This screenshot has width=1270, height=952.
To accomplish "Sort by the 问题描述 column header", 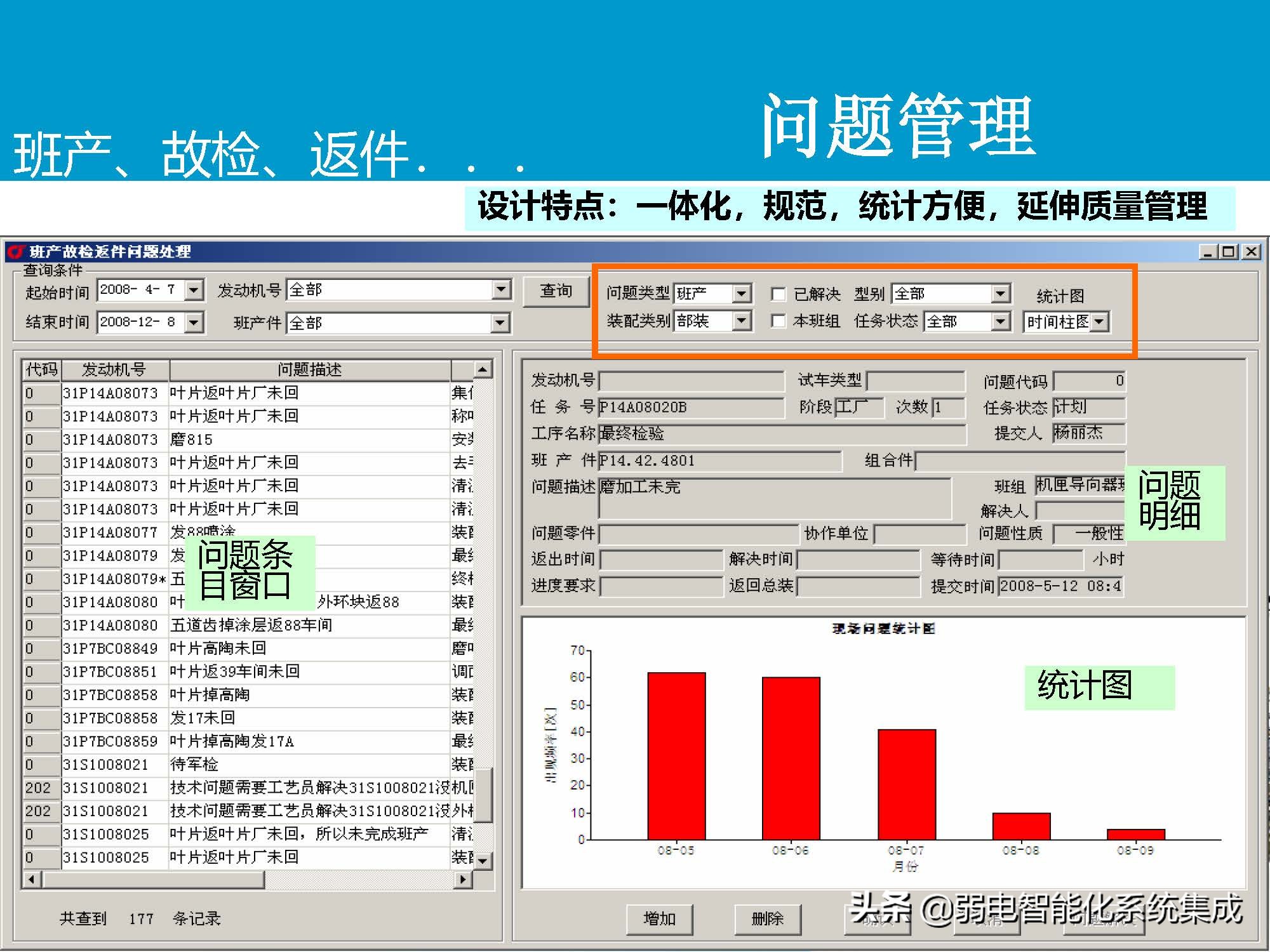I will click(x=310, y=369).
